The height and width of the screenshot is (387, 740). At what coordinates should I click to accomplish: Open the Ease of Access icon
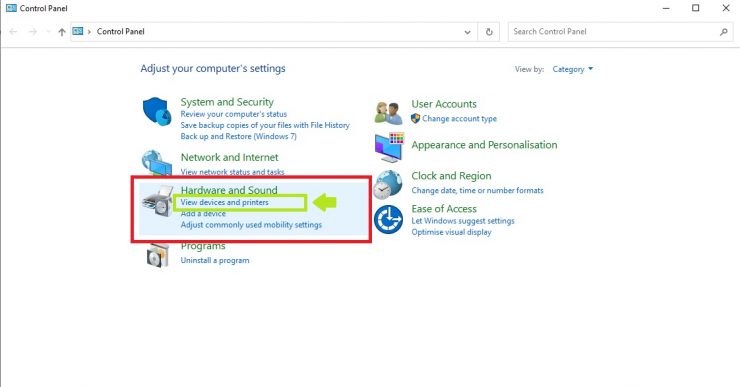coord(388,219)
